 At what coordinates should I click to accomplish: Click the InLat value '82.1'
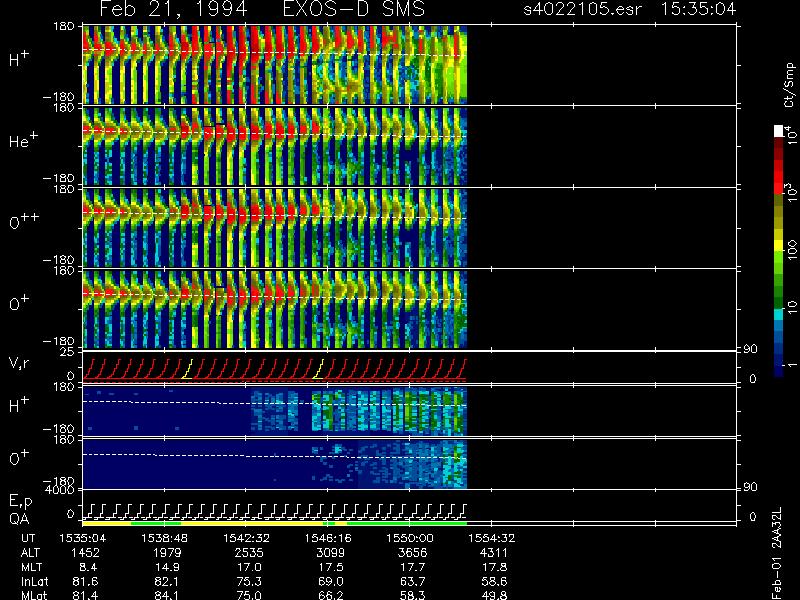(x=167, y=581)
